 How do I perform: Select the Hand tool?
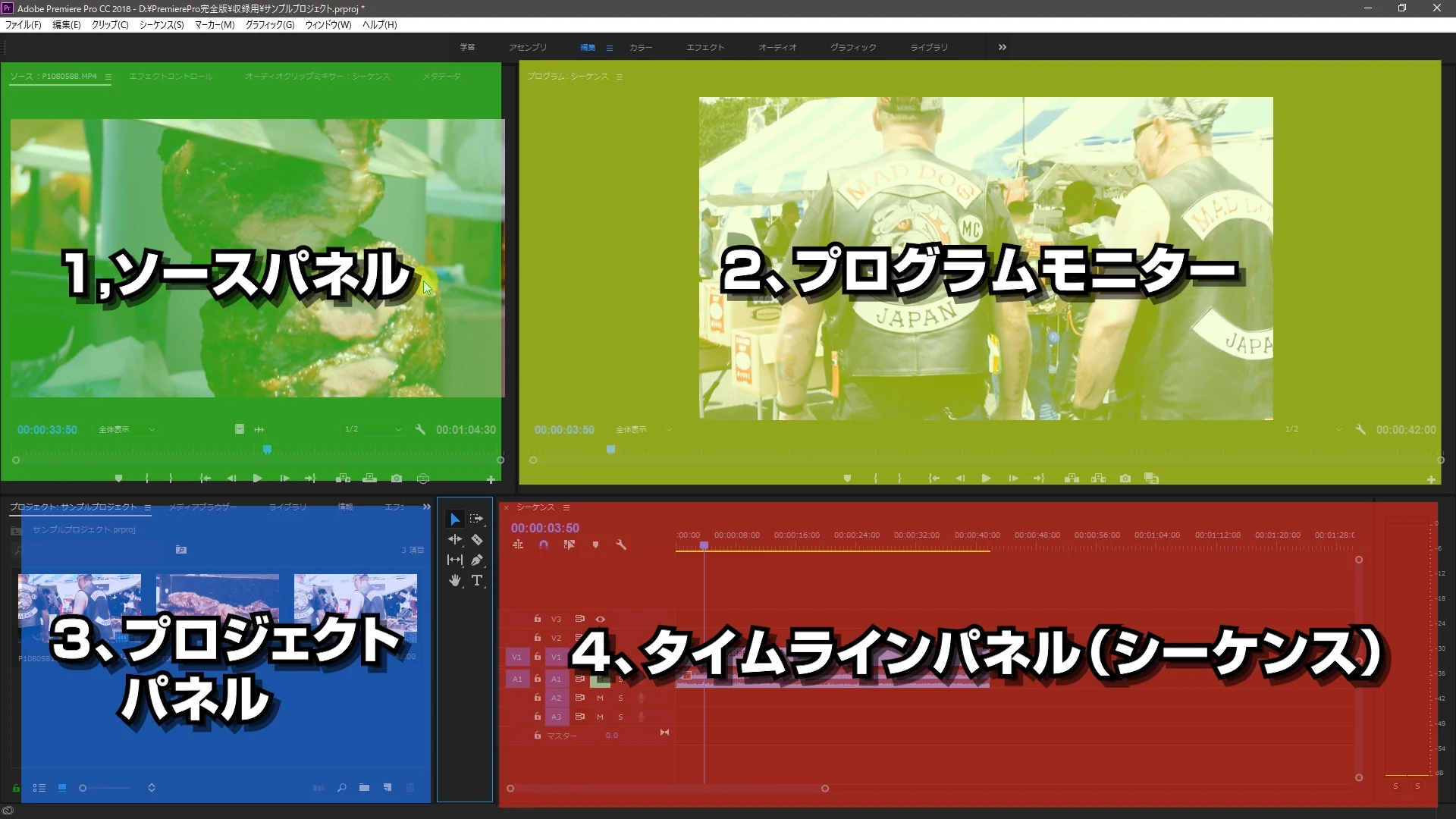tap(455, 581)
